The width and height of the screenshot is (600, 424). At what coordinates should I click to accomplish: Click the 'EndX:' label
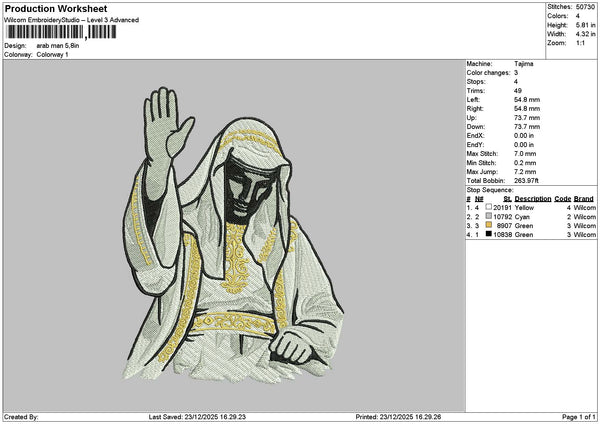point(475,136)
